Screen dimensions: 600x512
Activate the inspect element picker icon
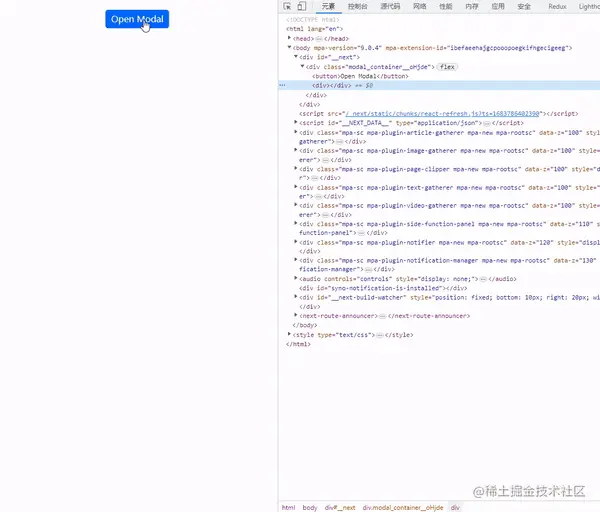pyautogui.click(x=287, y=6)
